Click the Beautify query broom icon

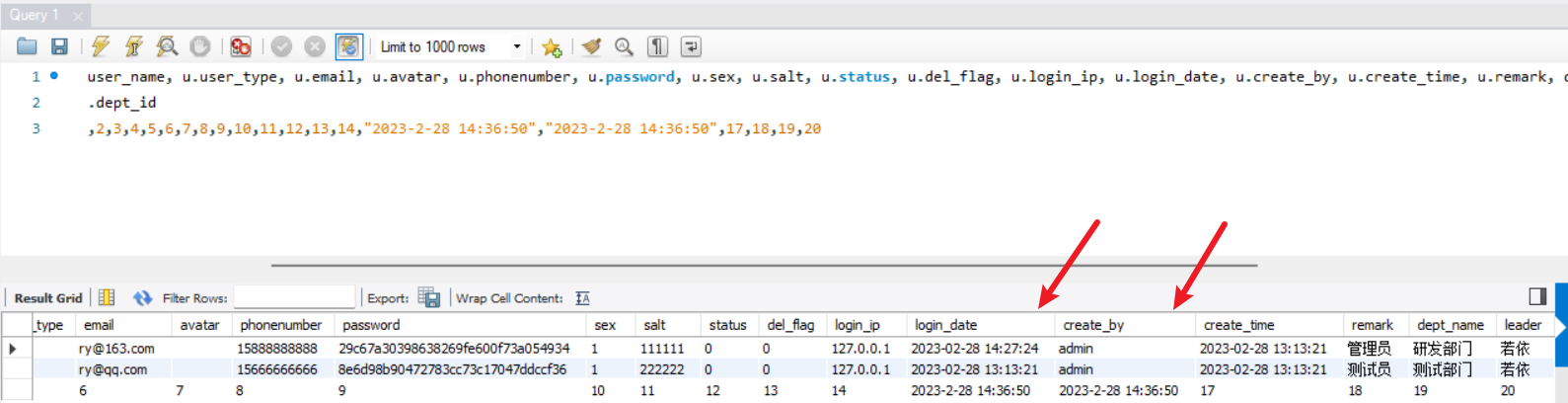pyautogui.click(x=591, y=46)
